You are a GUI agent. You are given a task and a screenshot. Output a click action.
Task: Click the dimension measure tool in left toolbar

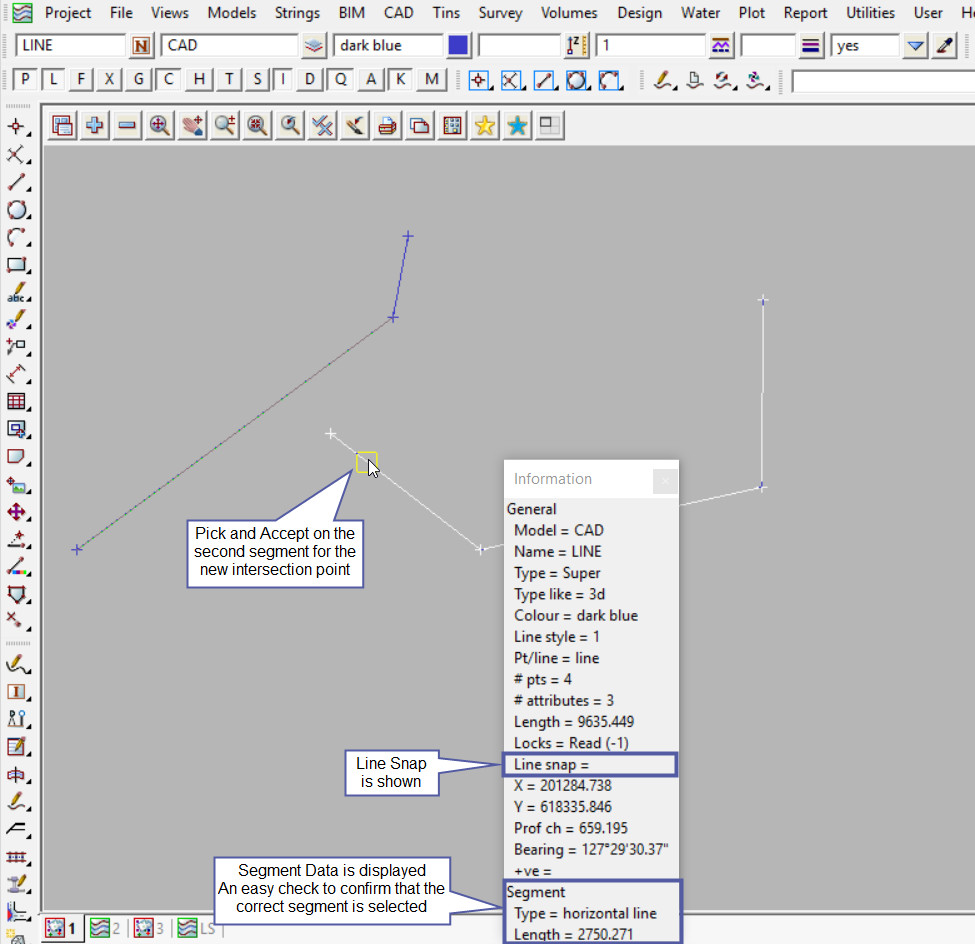click(16, 374)
